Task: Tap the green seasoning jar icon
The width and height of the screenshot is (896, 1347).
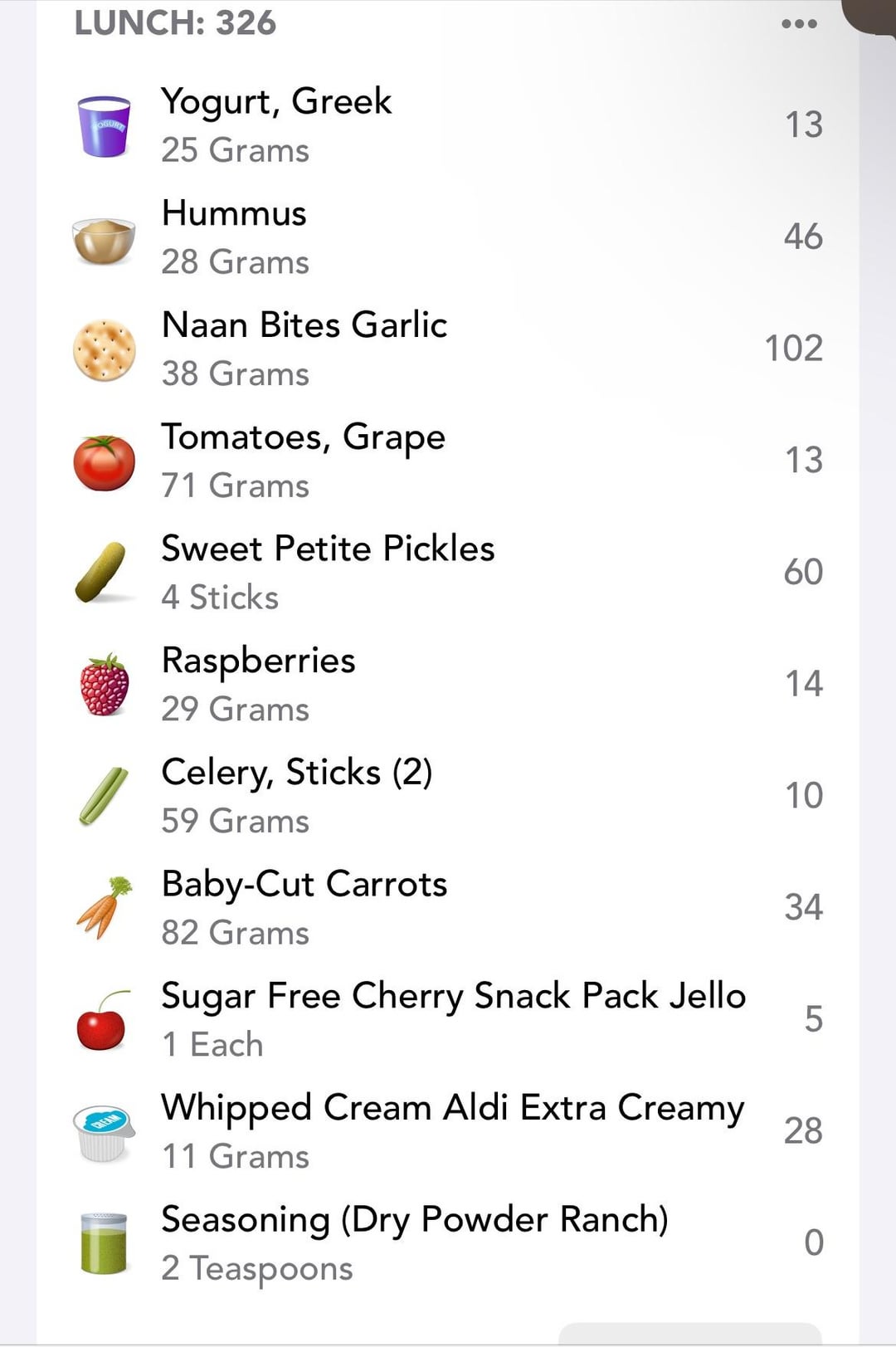Action: coord(104,1242)
